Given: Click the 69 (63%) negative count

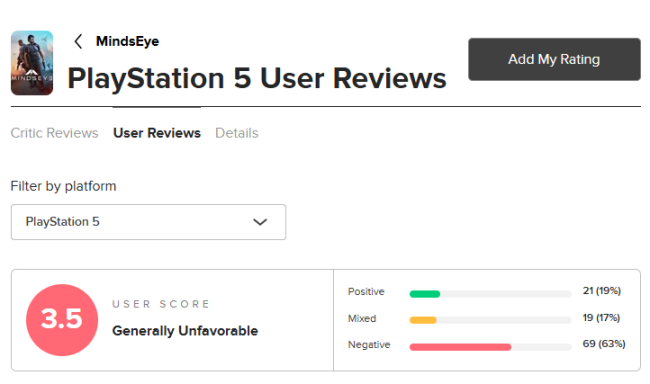Looking at the screenshot, I should click(604, 344).
